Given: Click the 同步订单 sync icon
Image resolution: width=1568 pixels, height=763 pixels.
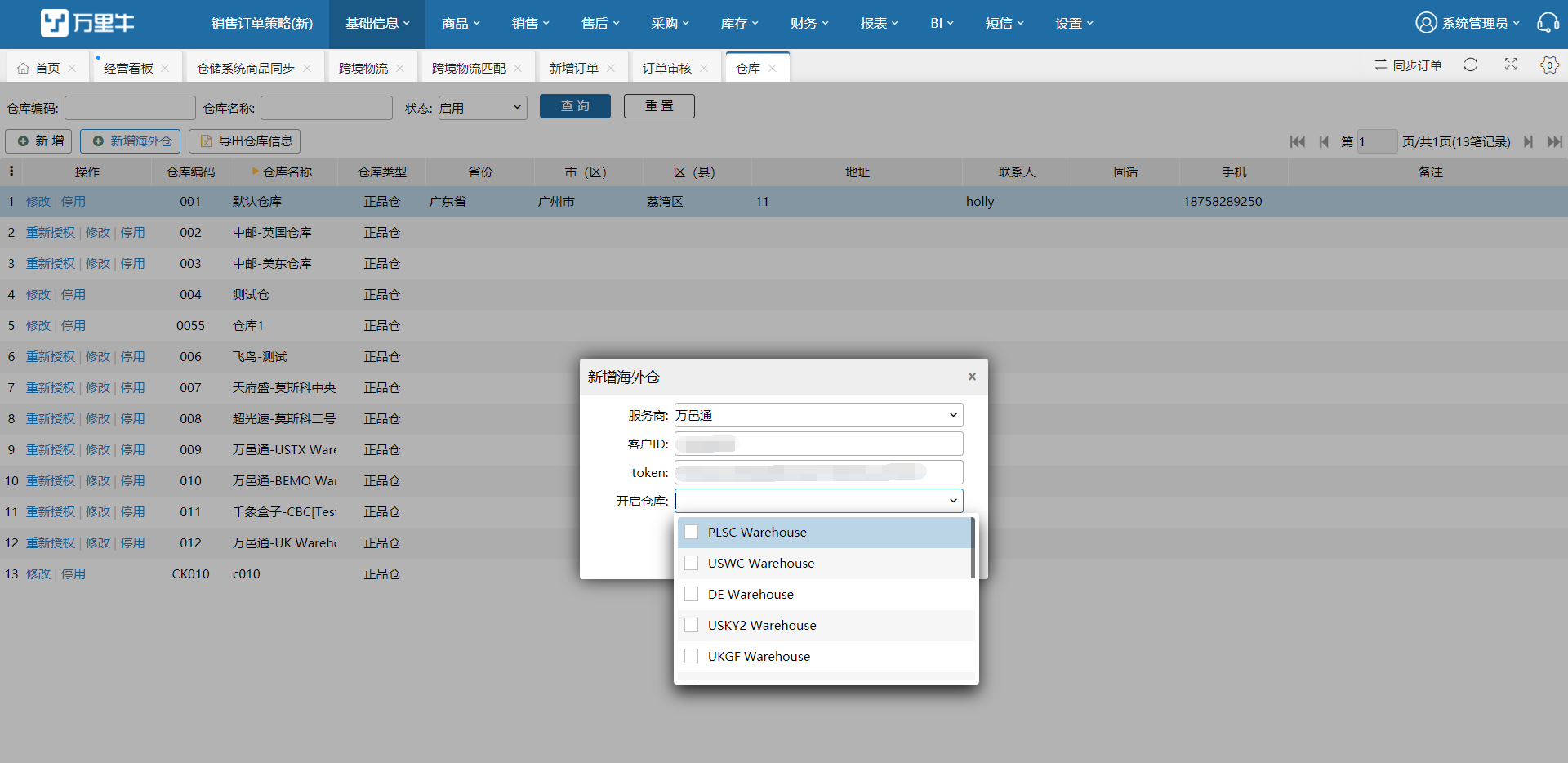Looking at the screenshot, I should 1380,65.
